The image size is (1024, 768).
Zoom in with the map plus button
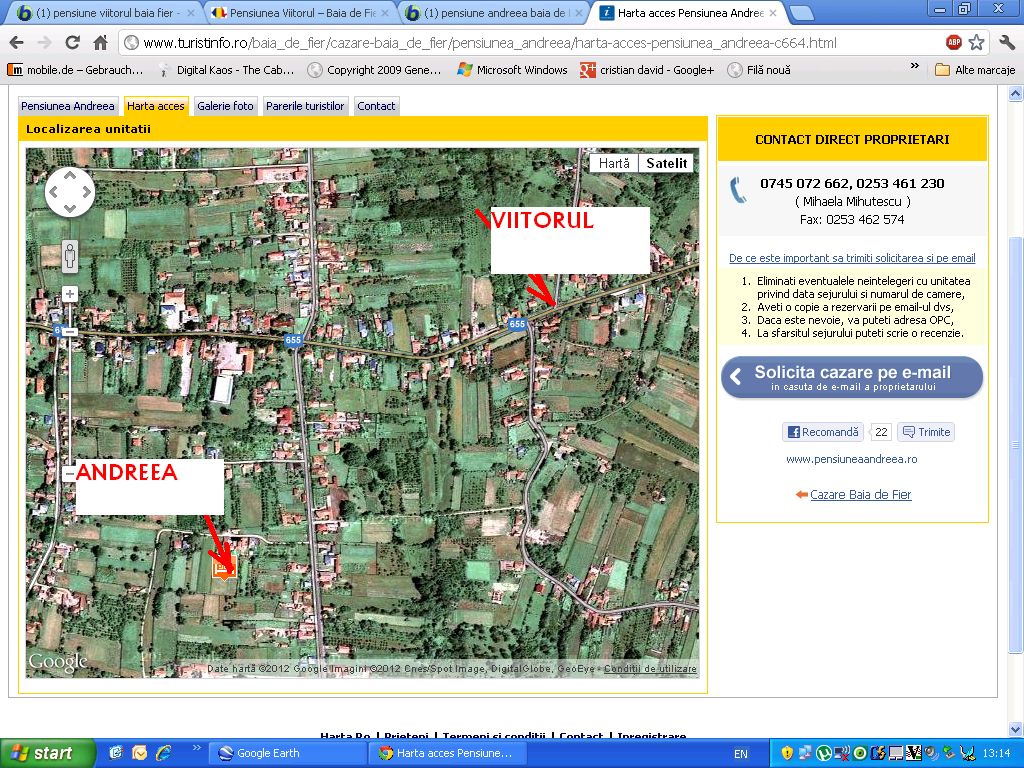point(70,294)
